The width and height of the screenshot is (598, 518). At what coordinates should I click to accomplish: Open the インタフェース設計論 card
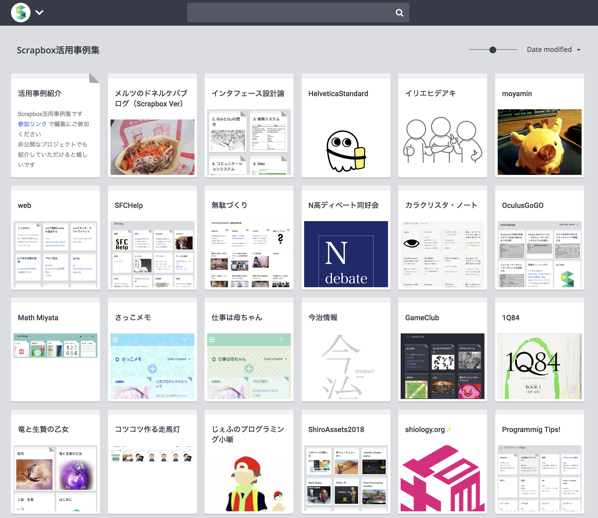[x=249, y=125]
